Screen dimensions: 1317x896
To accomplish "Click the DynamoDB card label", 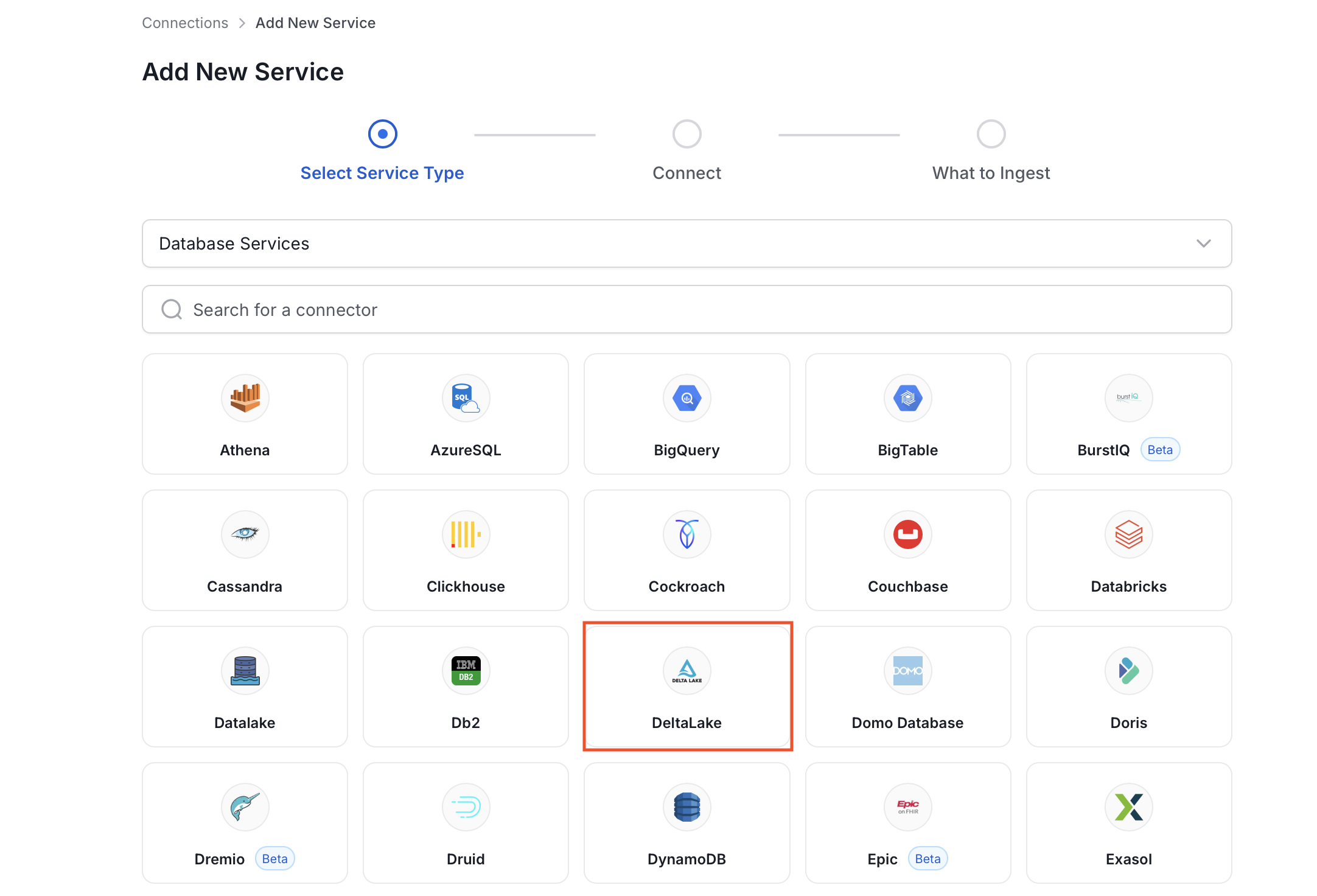I will [686, 859].
